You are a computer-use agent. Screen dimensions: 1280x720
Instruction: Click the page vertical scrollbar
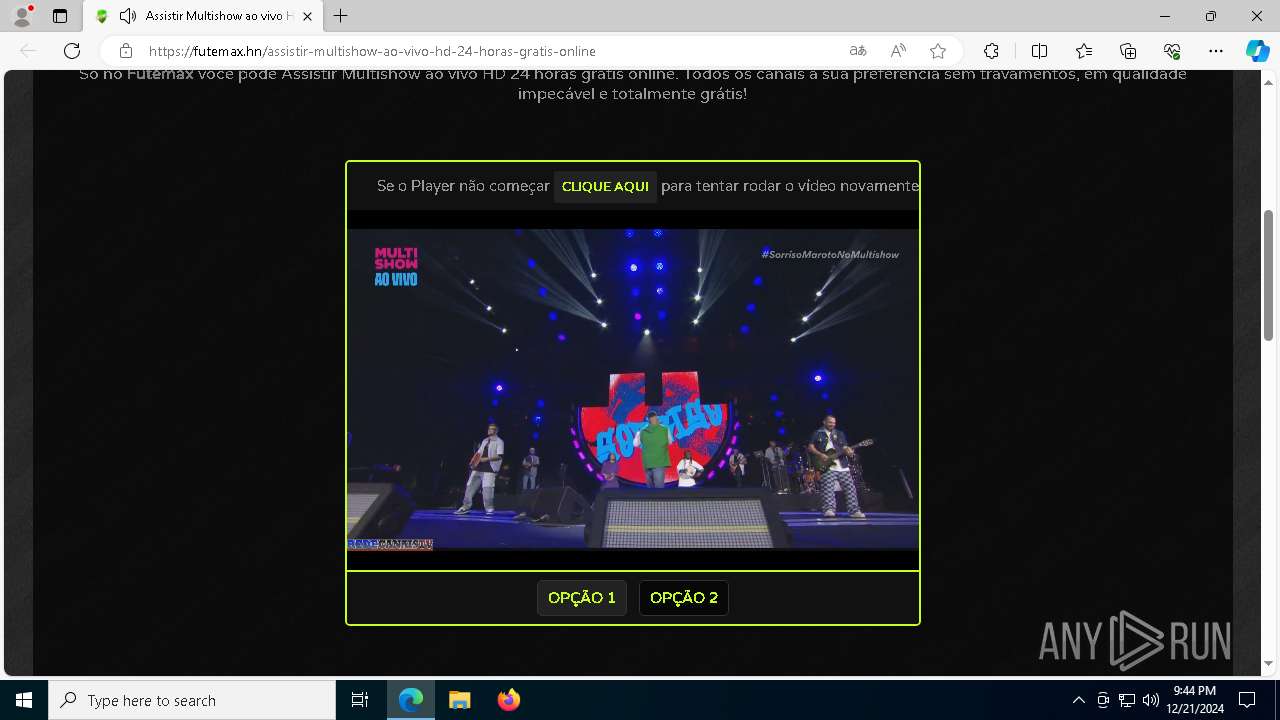pyautogui.click(x=1269, y=275)
